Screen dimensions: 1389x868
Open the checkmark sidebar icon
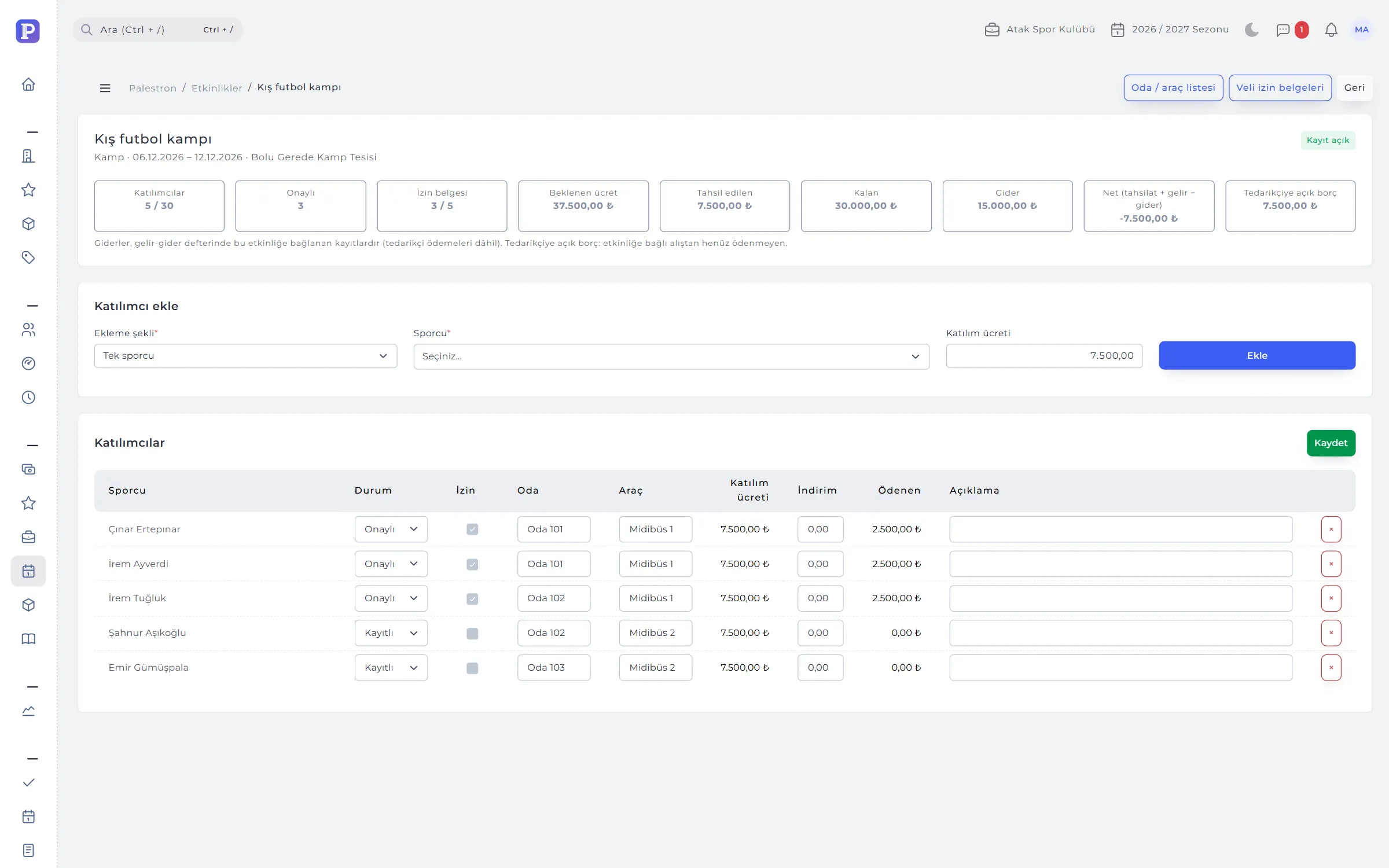(x=28, y=783)
